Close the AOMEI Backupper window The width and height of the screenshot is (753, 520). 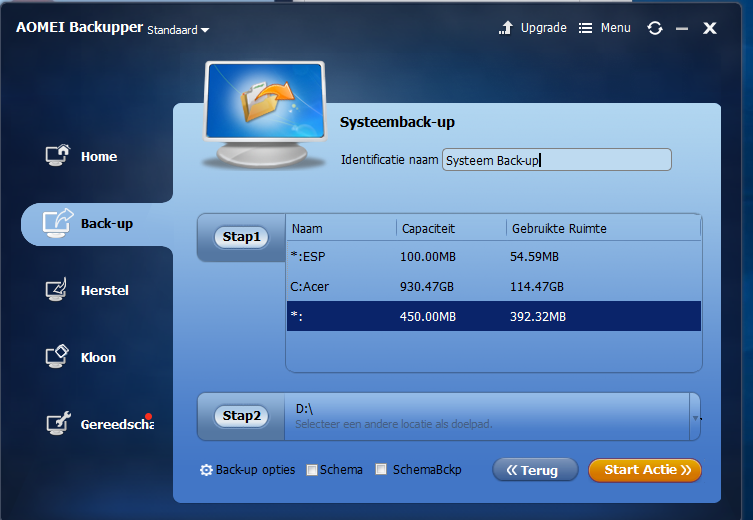click(710, 28)
